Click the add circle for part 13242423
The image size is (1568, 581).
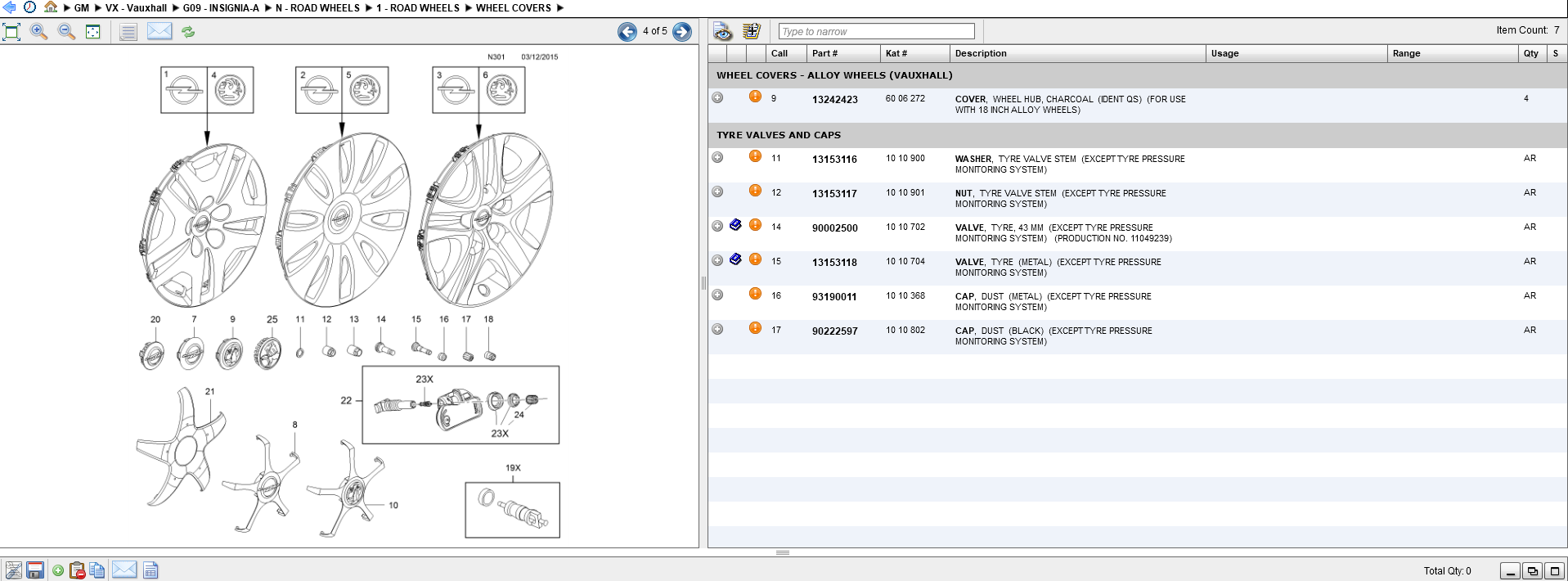717,97
